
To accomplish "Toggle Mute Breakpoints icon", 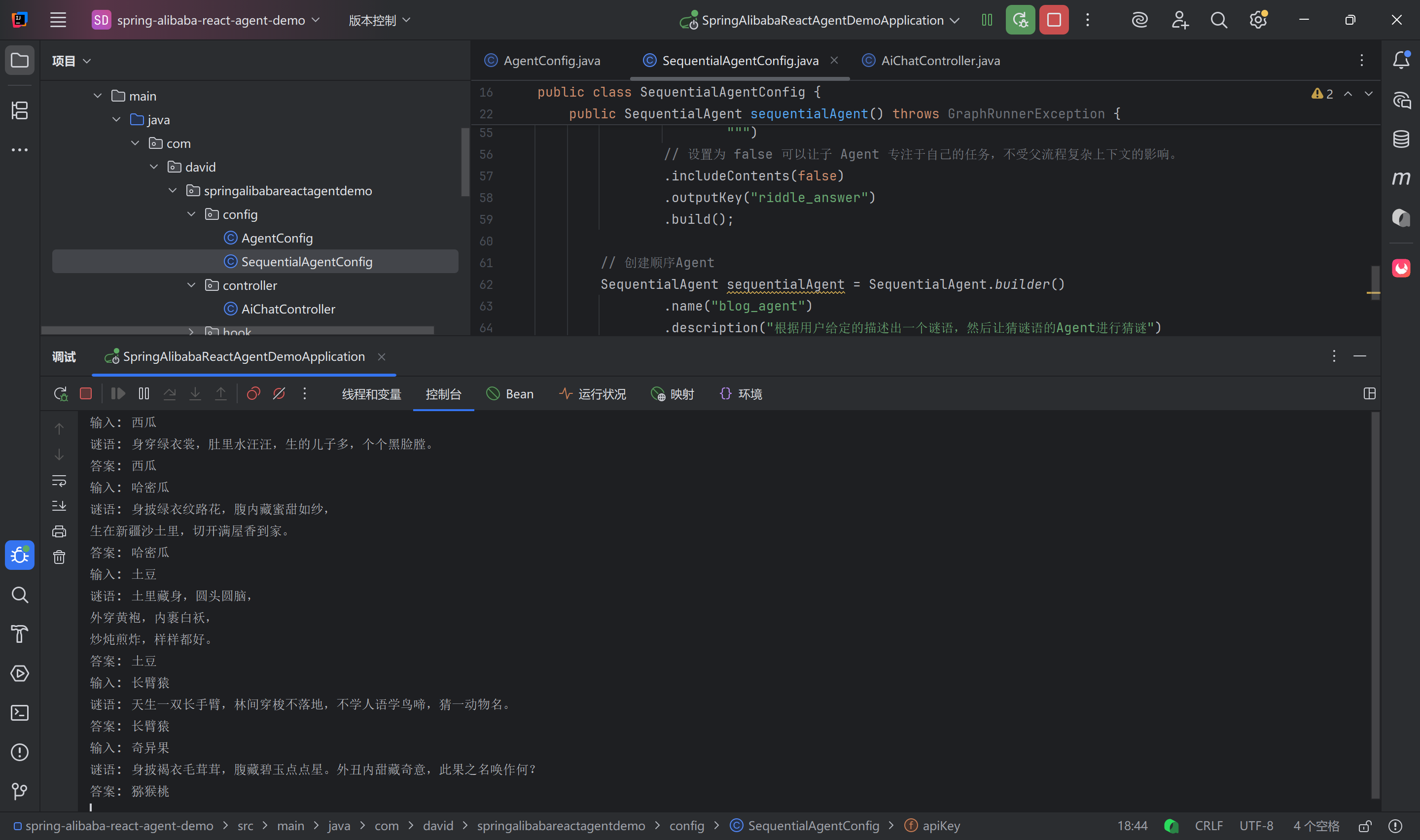I will (x=279, y=393).
